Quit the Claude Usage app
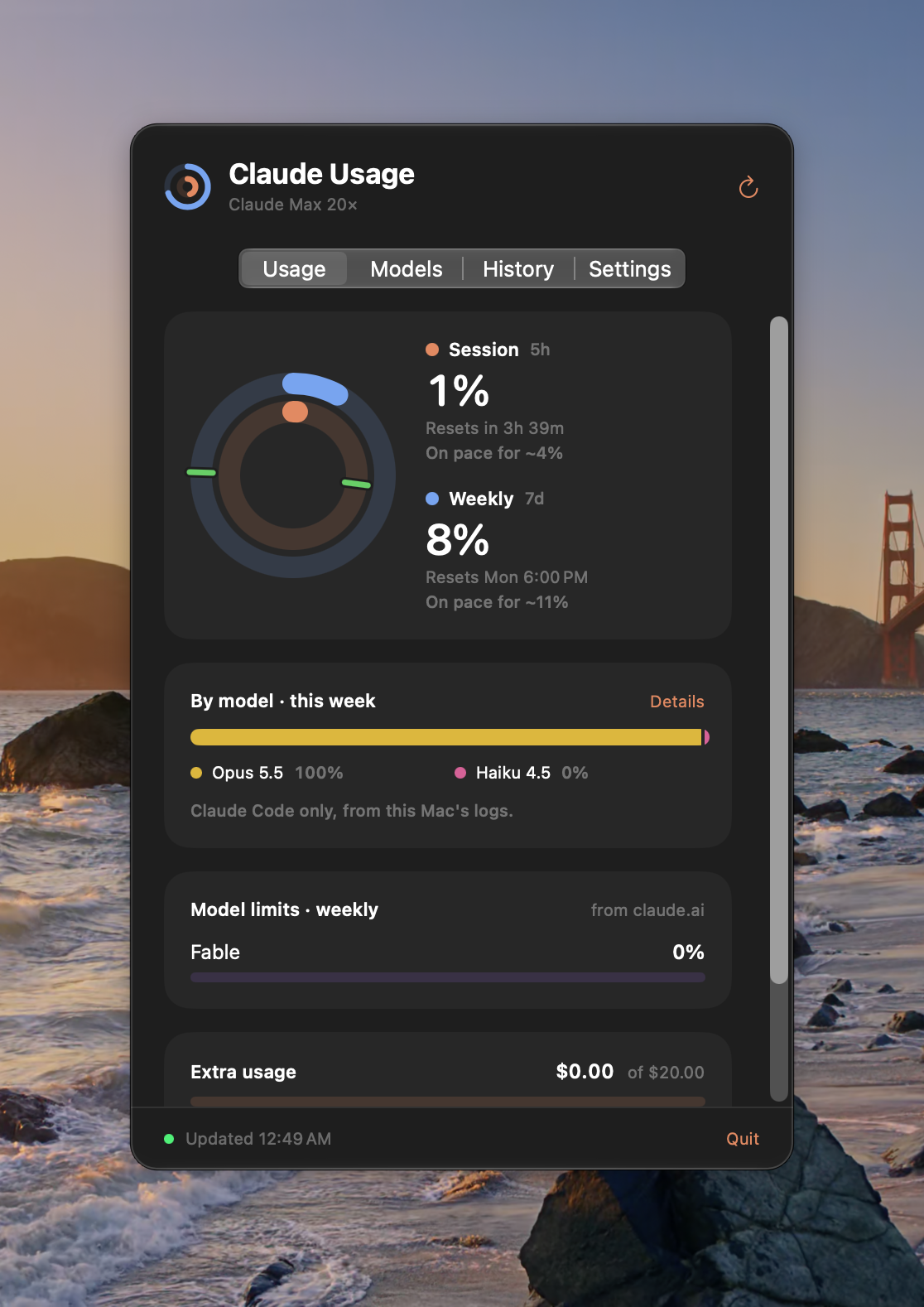This screenshot has width=924, height=1307. (x=743, y=1139)
